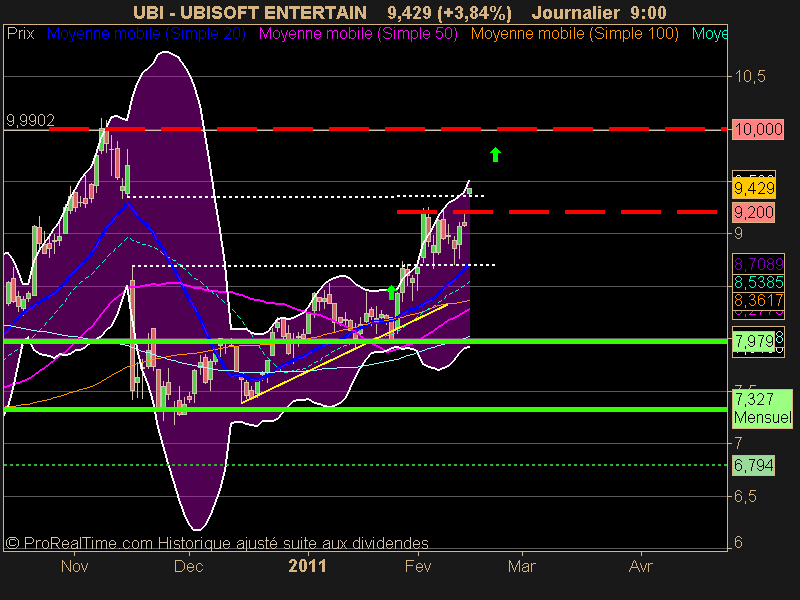This screenshot has width=800, height=600.
Task: Click the 7,327 Mensuel level label
Action: pos(762,408)
